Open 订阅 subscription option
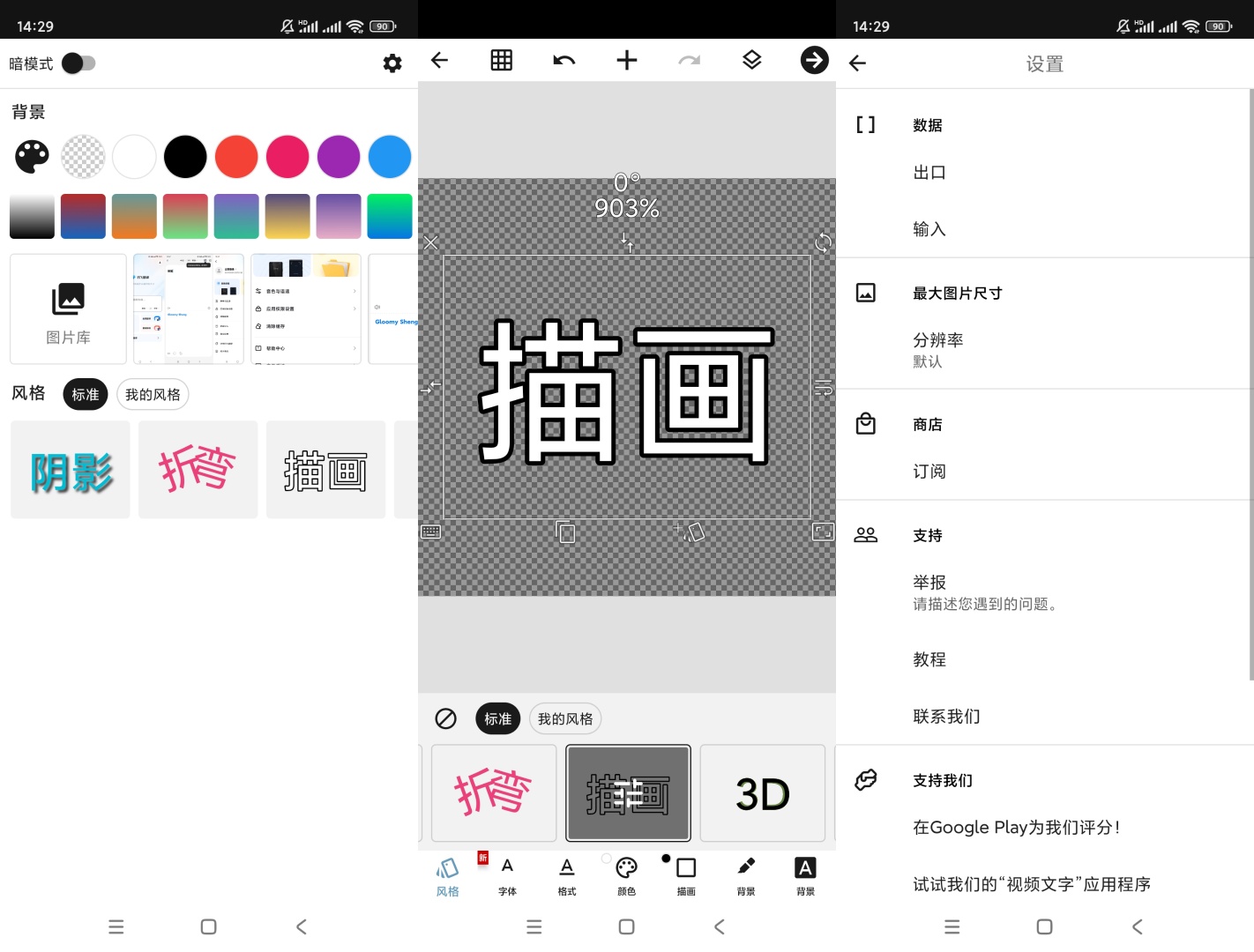The image size is (1254, 952). pyautogui.click(x=929, y=472)
